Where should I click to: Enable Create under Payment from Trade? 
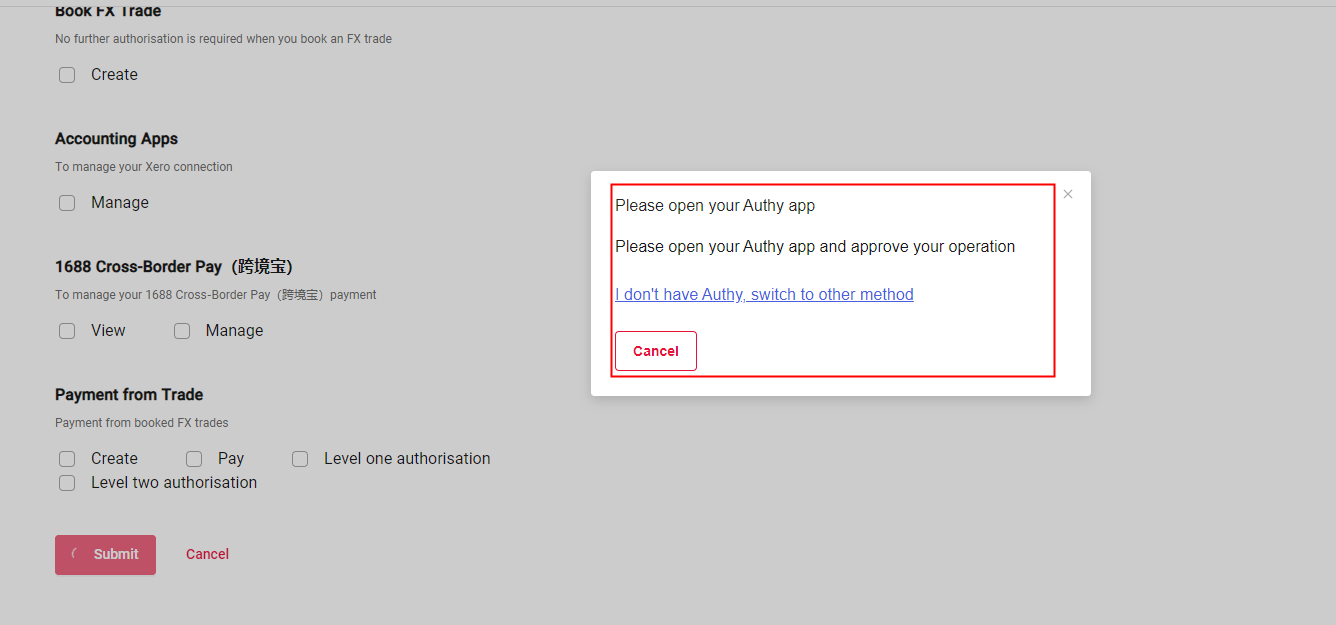click(67, 459)
